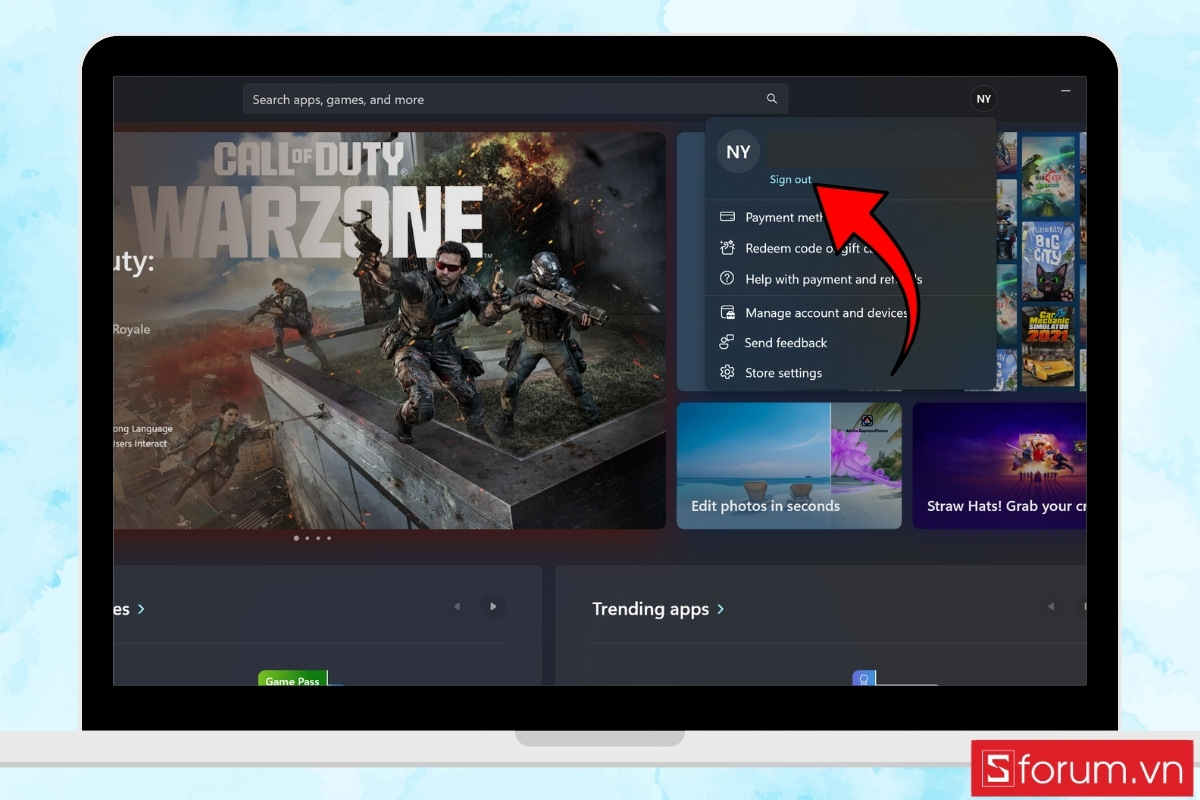1200x800 pixels.
Task: Open Help with payment and refunds
Action: click(850, 279)
